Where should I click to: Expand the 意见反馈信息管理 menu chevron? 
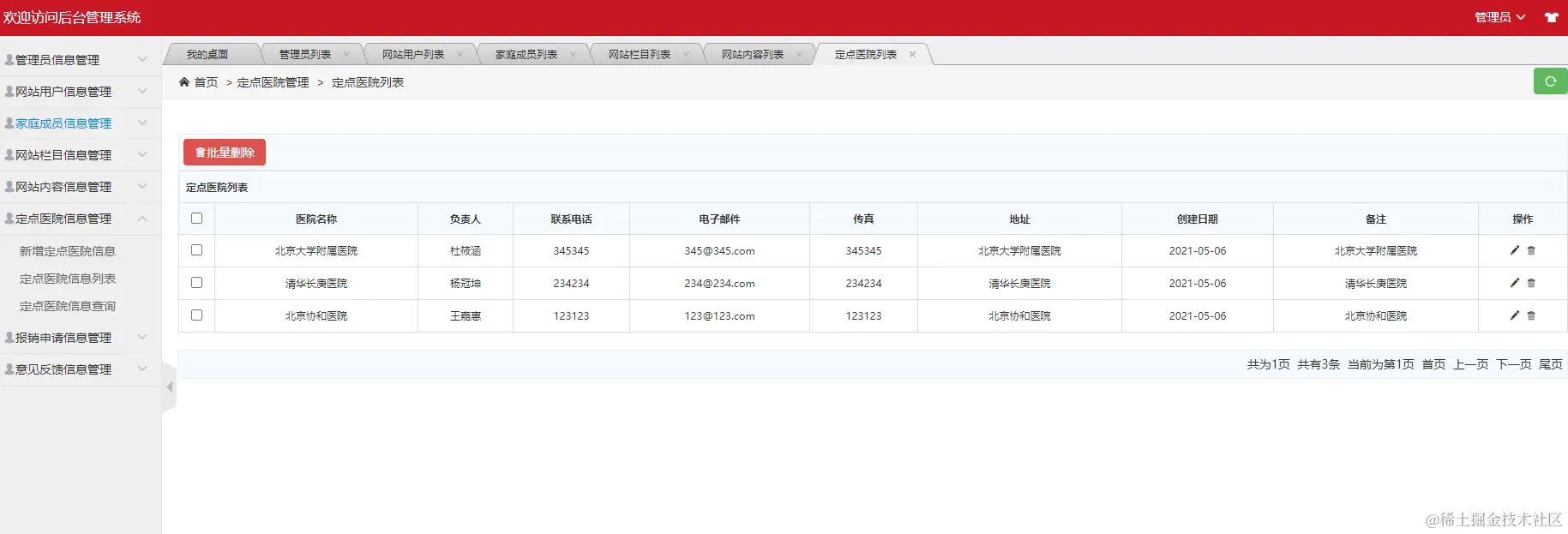[142, 369]
